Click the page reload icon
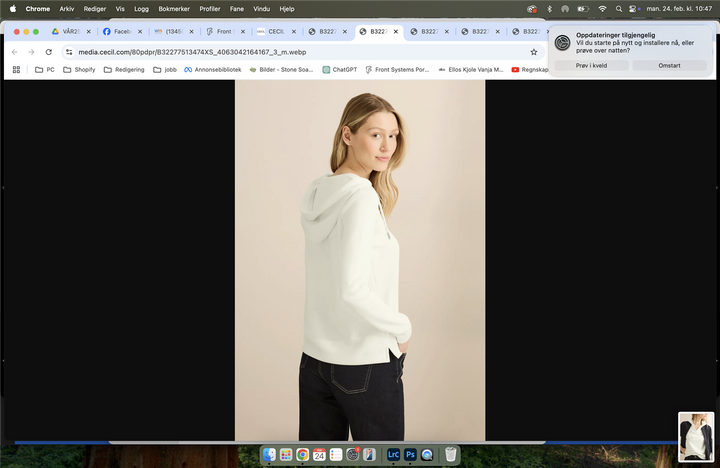The height and width of the screenshot is (468, 720). tap(48, 52)
